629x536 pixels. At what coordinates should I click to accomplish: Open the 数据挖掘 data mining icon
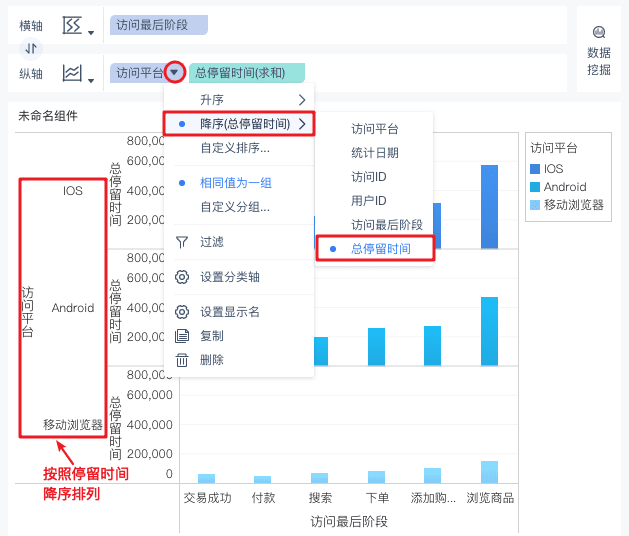click(599, 32)
